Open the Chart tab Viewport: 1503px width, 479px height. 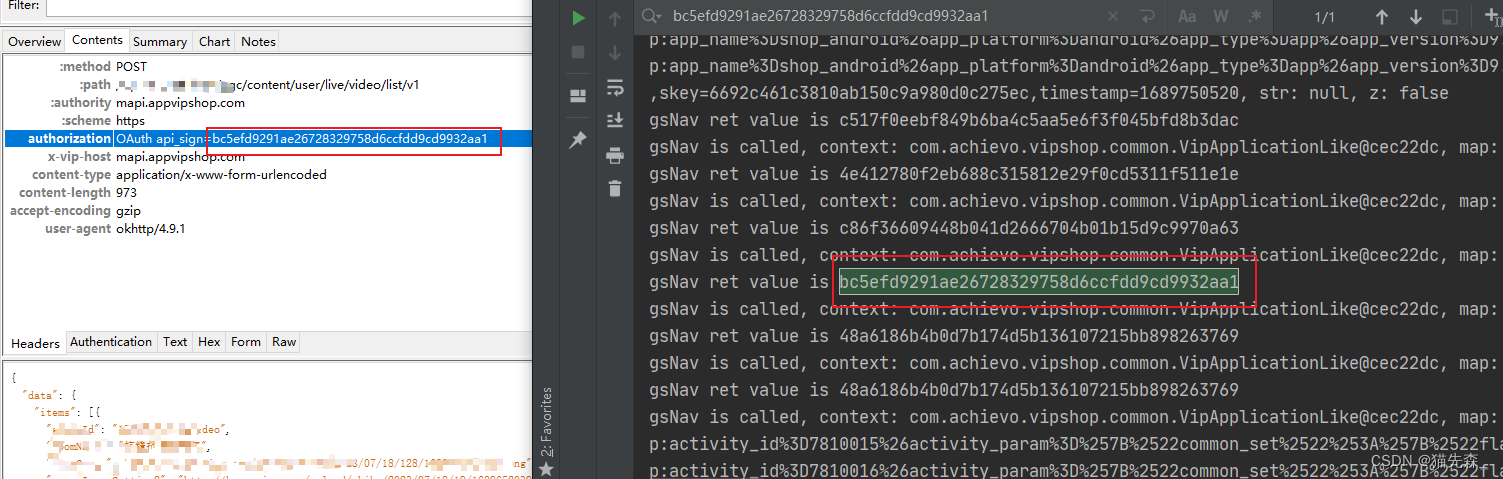pyautogui.click(x=214, y=41)
